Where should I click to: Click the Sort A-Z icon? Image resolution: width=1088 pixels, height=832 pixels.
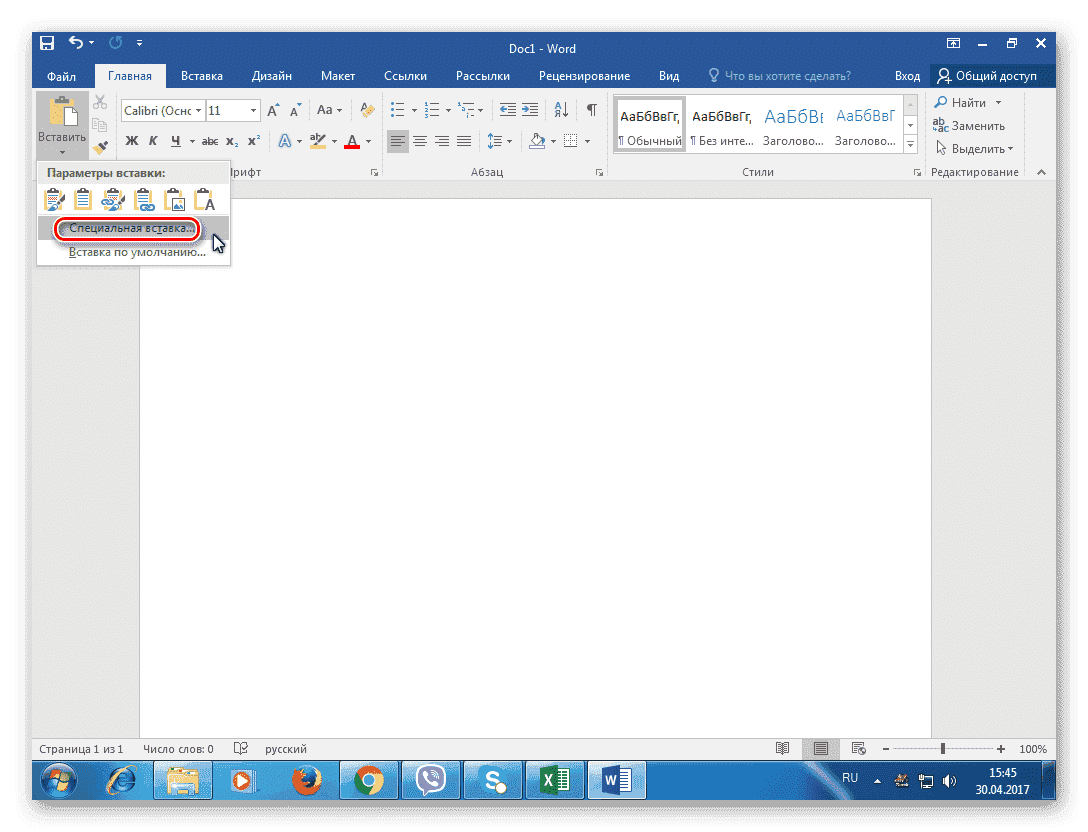(561, 110)
